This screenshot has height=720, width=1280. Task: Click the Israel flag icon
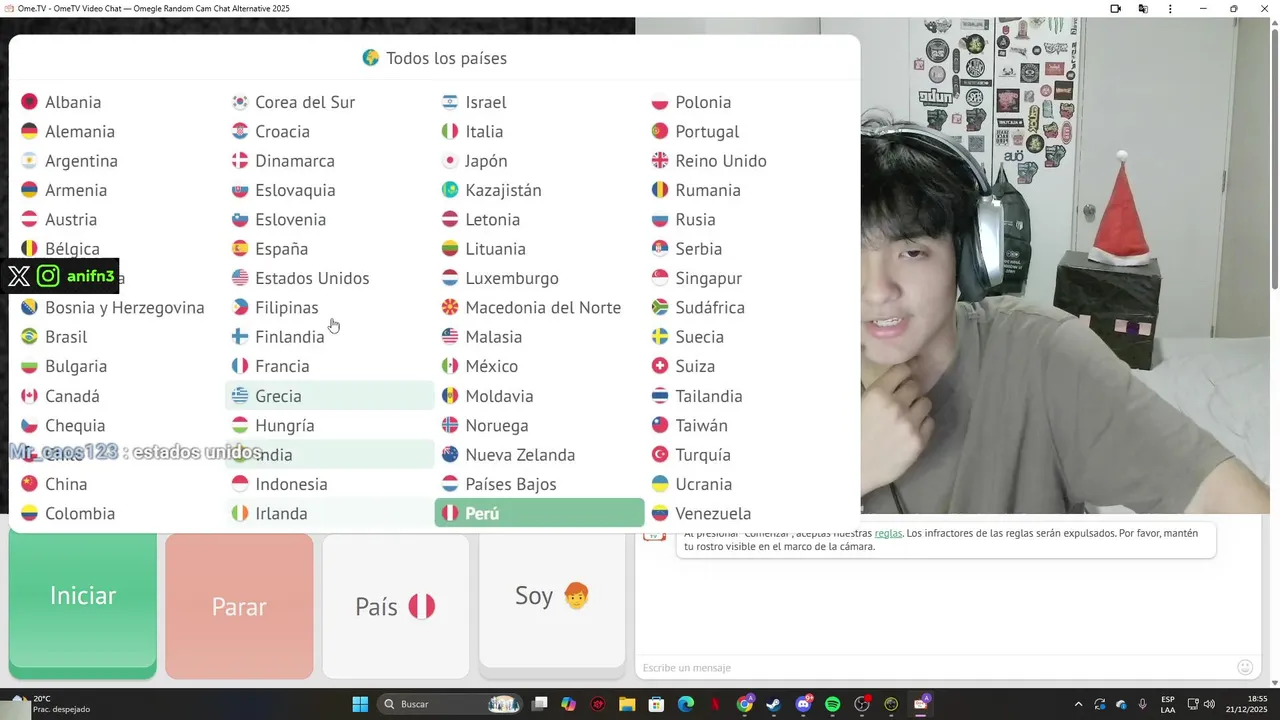(450, 102)
